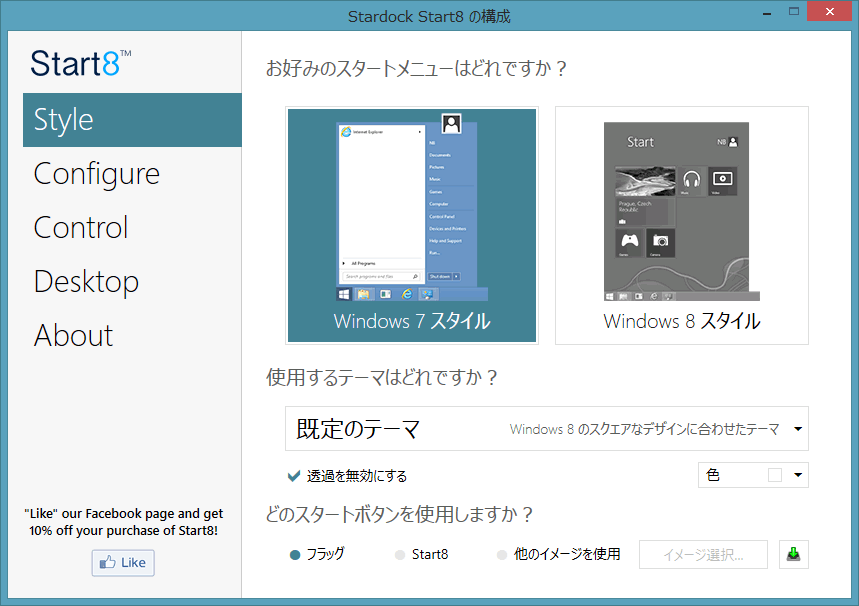Click the イメージ選択 button

pyautogui.click(x=703, y=554)
